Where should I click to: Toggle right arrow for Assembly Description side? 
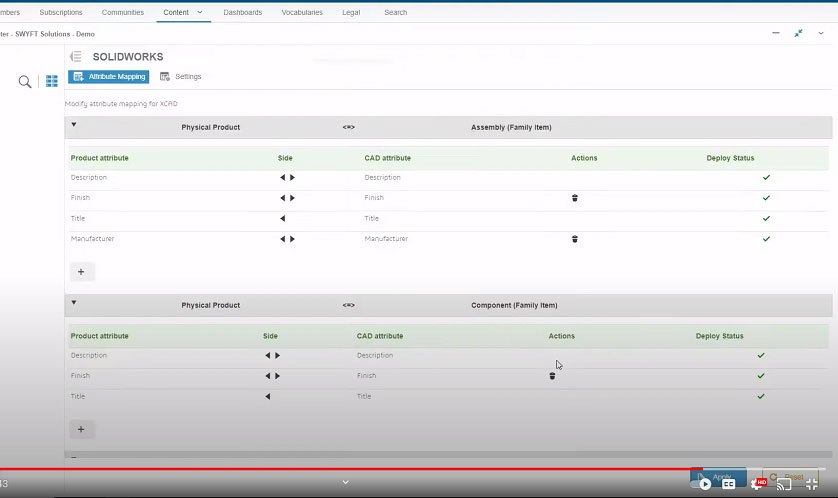[x=292, y=177]
